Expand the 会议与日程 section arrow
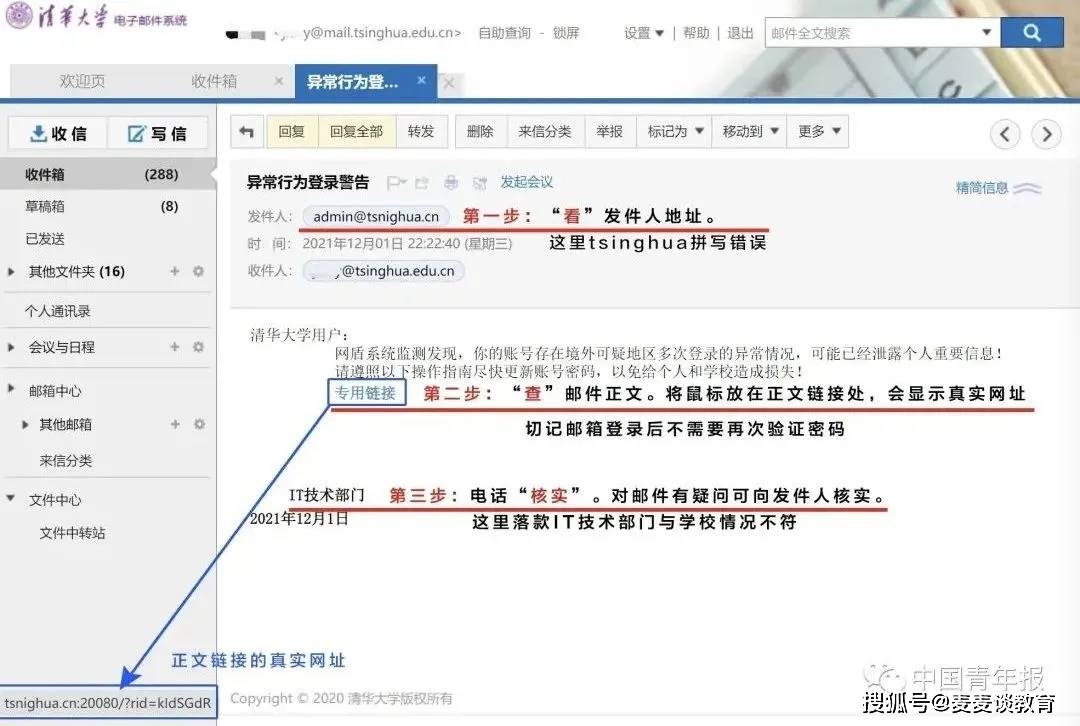Image resolution: width=1080 pixels, height=726 pixels. 11,347
